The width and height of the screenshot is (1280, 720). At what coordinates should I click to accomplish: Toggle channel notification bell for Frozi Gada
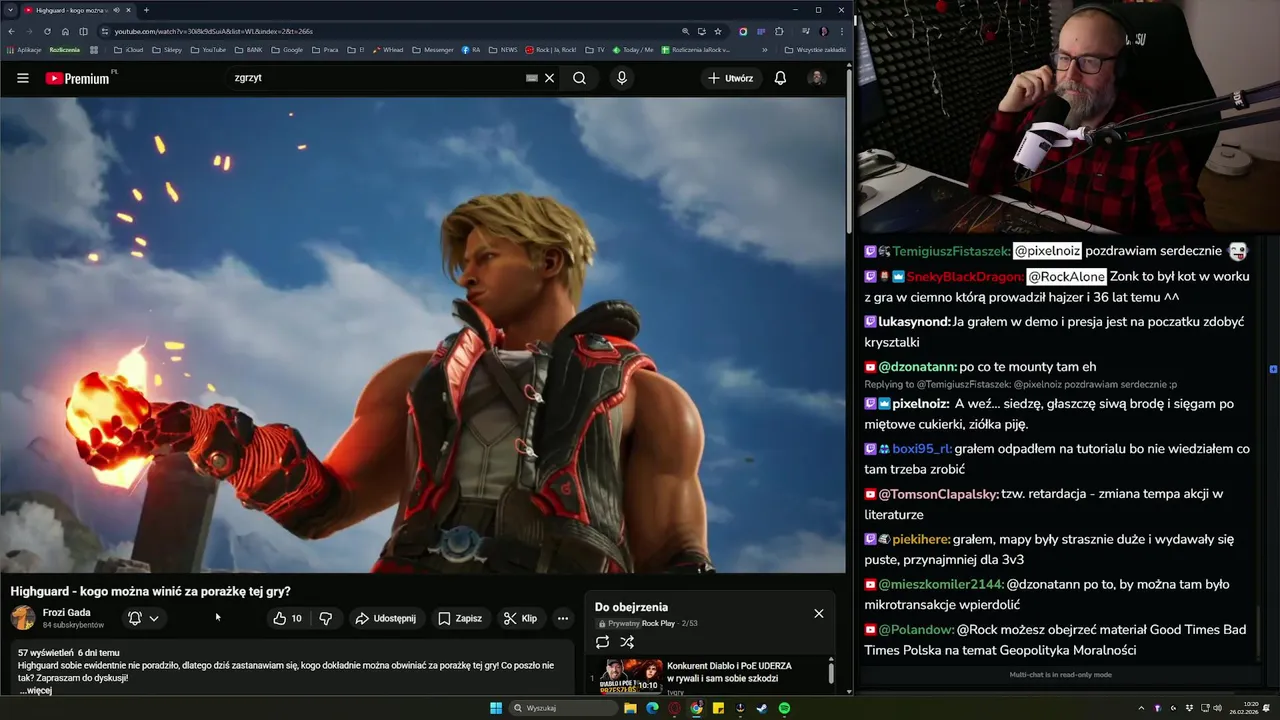[x=135, y=618]
